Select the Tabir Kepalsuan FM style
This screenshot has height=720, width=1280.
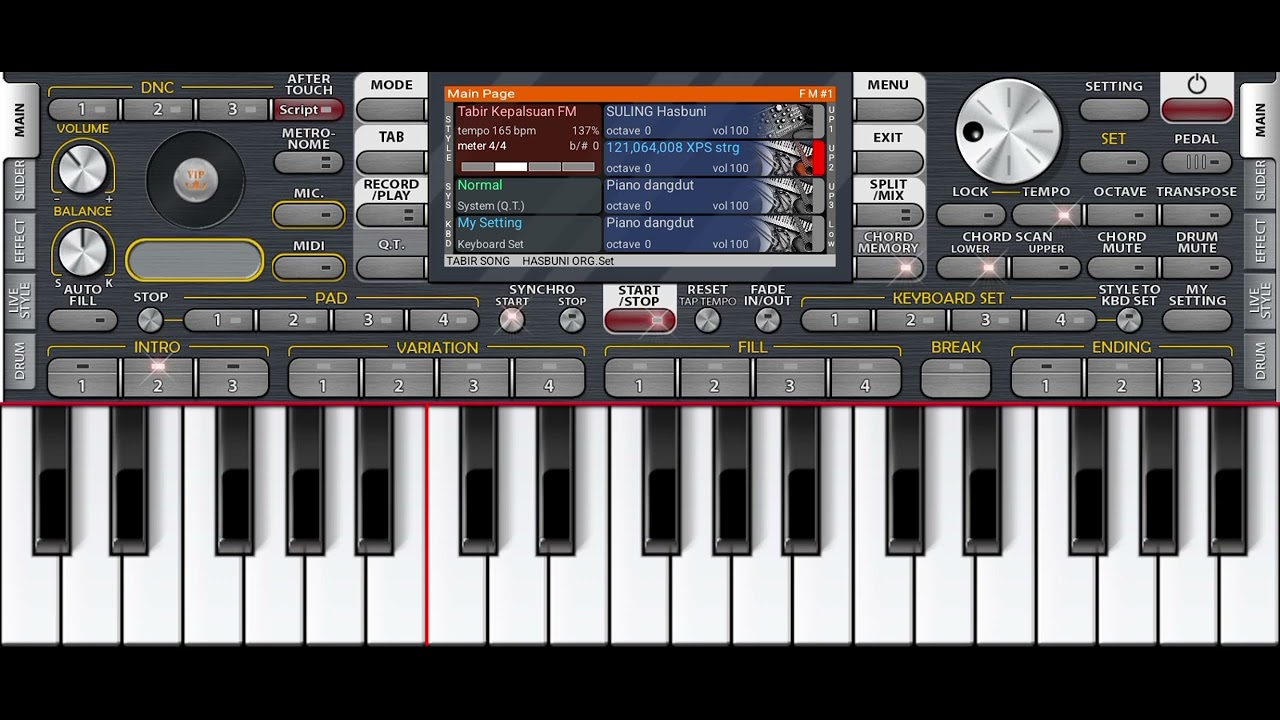[528, 140]
